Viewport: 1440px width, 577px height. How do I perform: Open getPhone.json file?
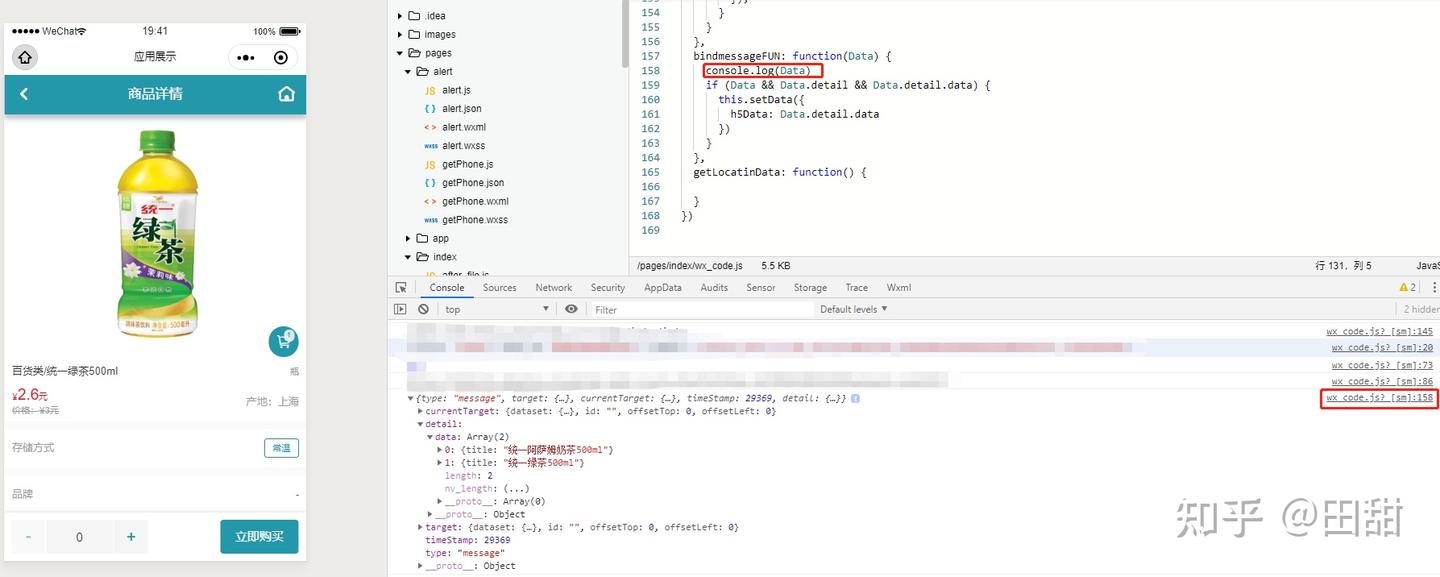click(473, 183)
